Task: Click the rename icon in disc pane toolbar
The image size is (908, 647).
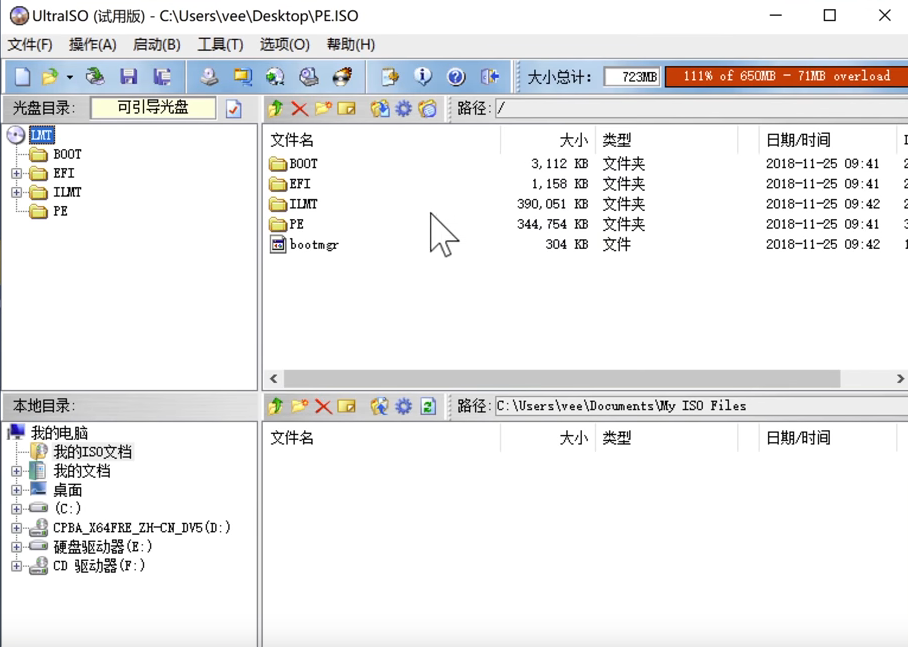Action: click(347, 108)
